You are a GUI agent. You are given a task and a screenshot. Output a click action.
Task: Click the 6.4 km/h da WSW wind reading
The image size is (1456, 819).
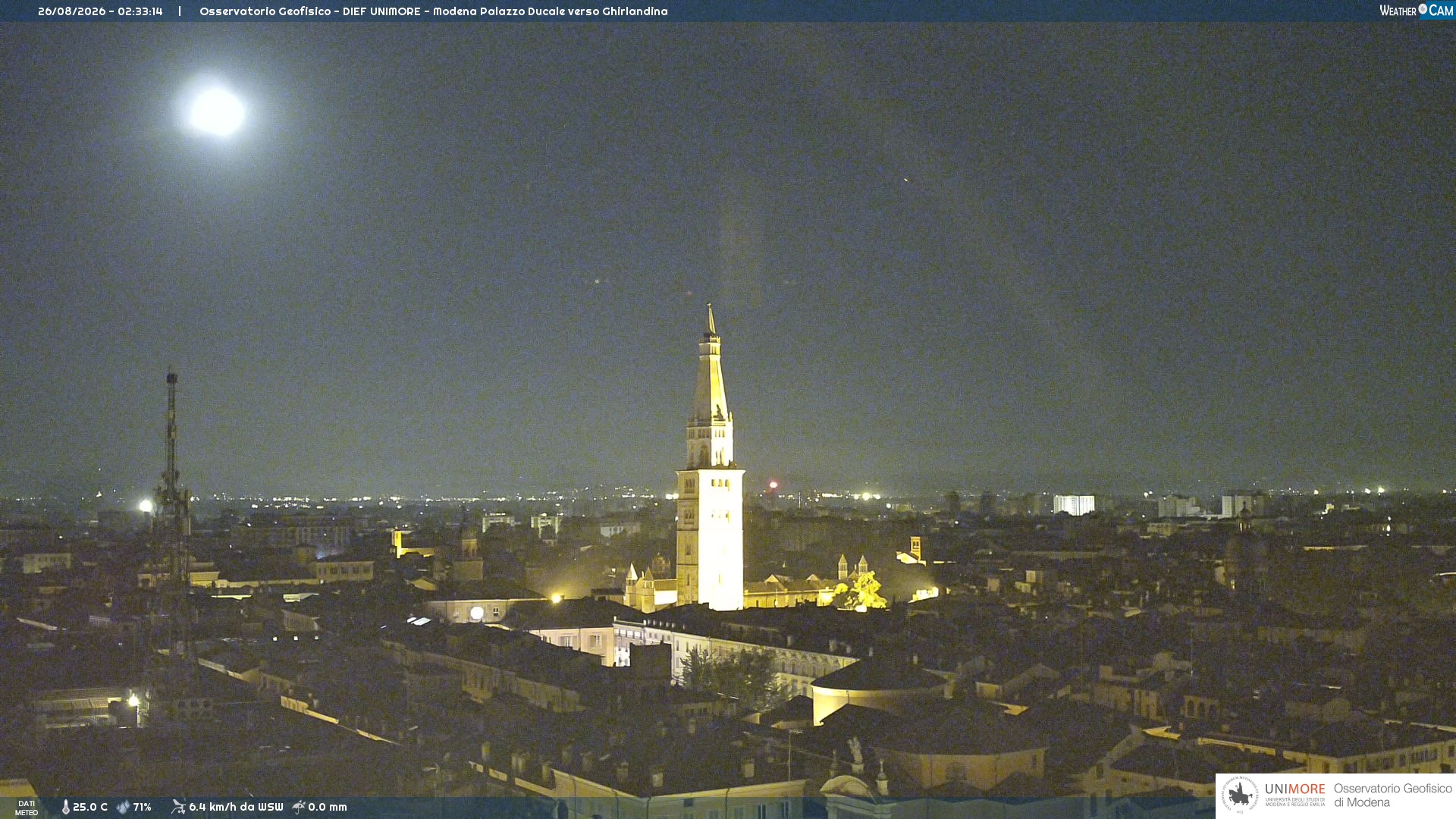point(236,807)
